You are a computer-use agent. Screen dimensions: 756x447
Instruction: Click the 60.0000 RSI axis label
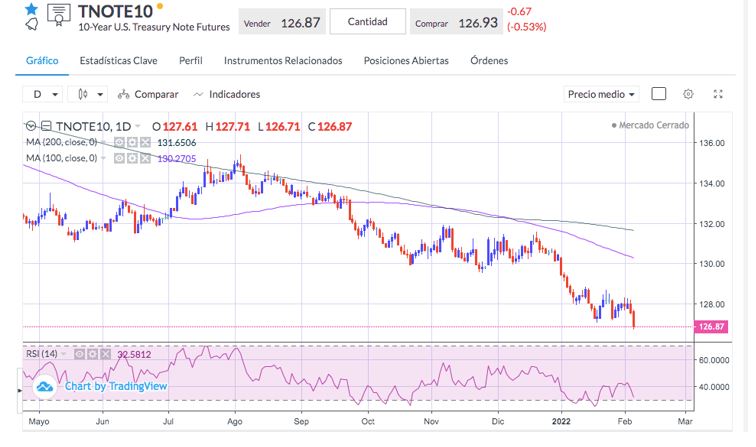[x=714, y=360]
